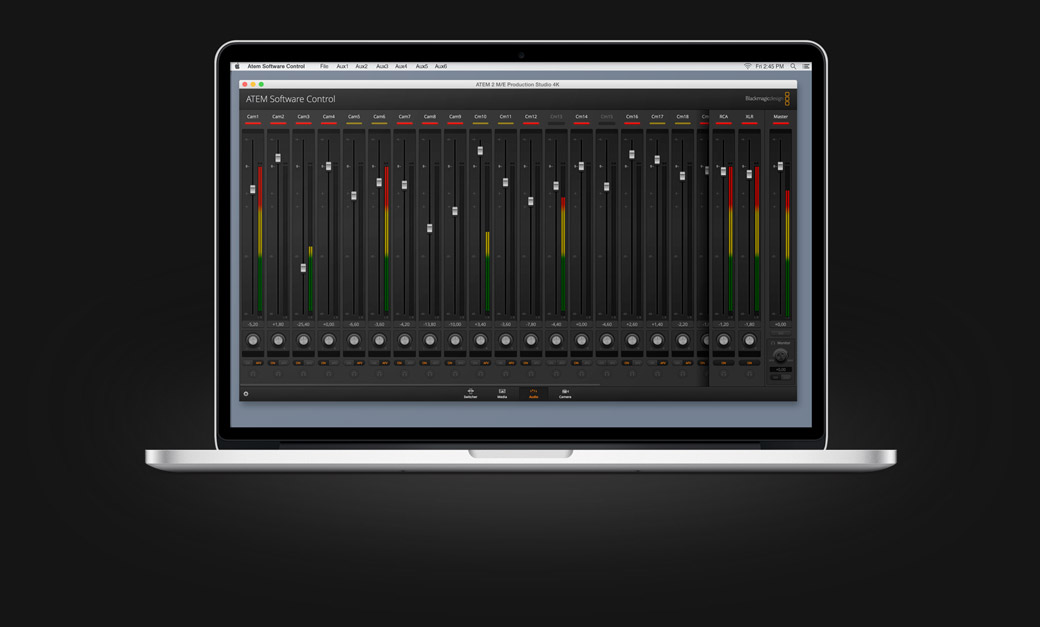Click the Cam6 balance knob

379,341
